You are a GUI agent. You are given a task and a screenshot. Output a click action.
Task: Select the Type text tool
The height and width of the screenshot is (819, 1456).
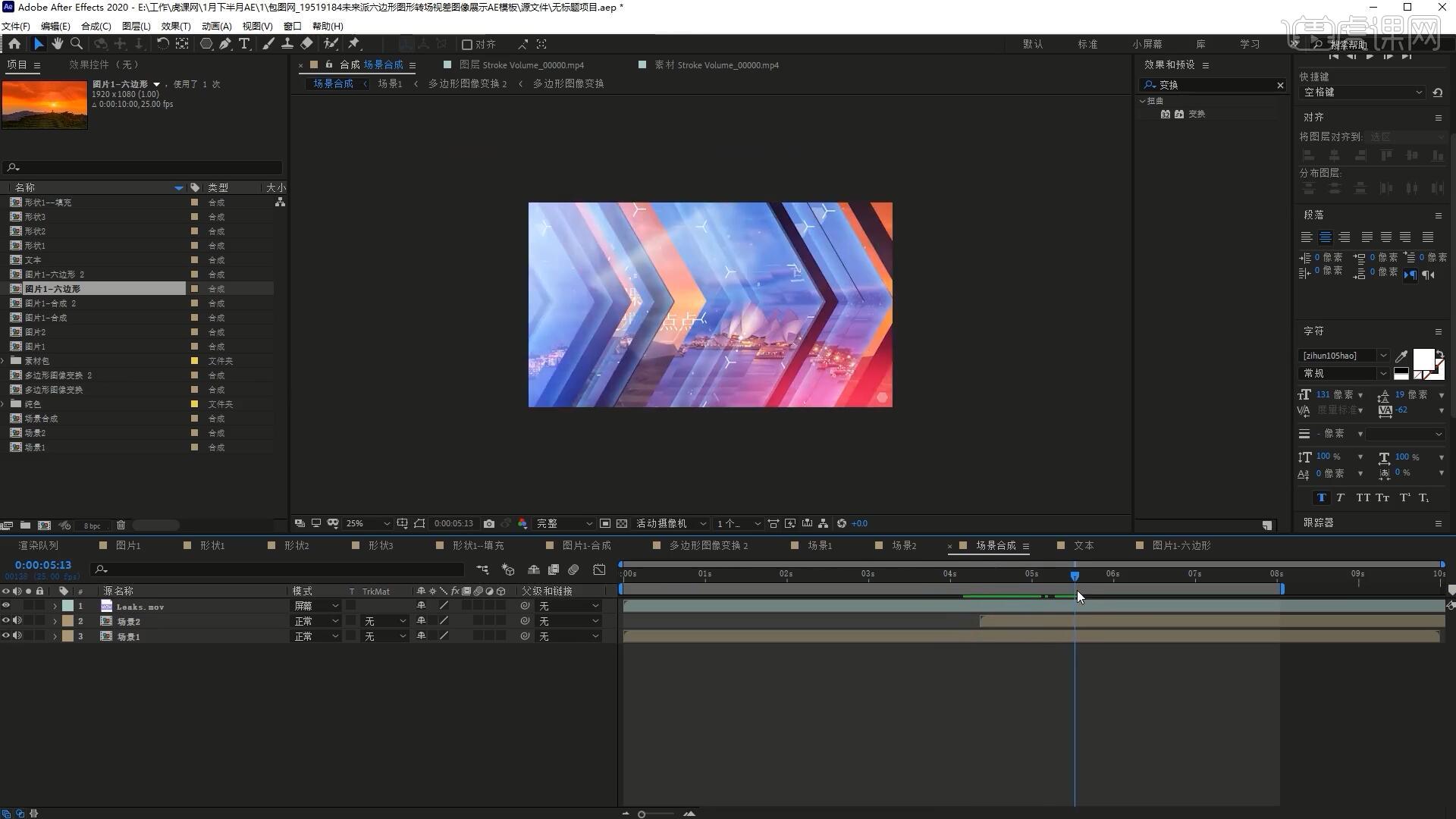[x=244, y=44]
